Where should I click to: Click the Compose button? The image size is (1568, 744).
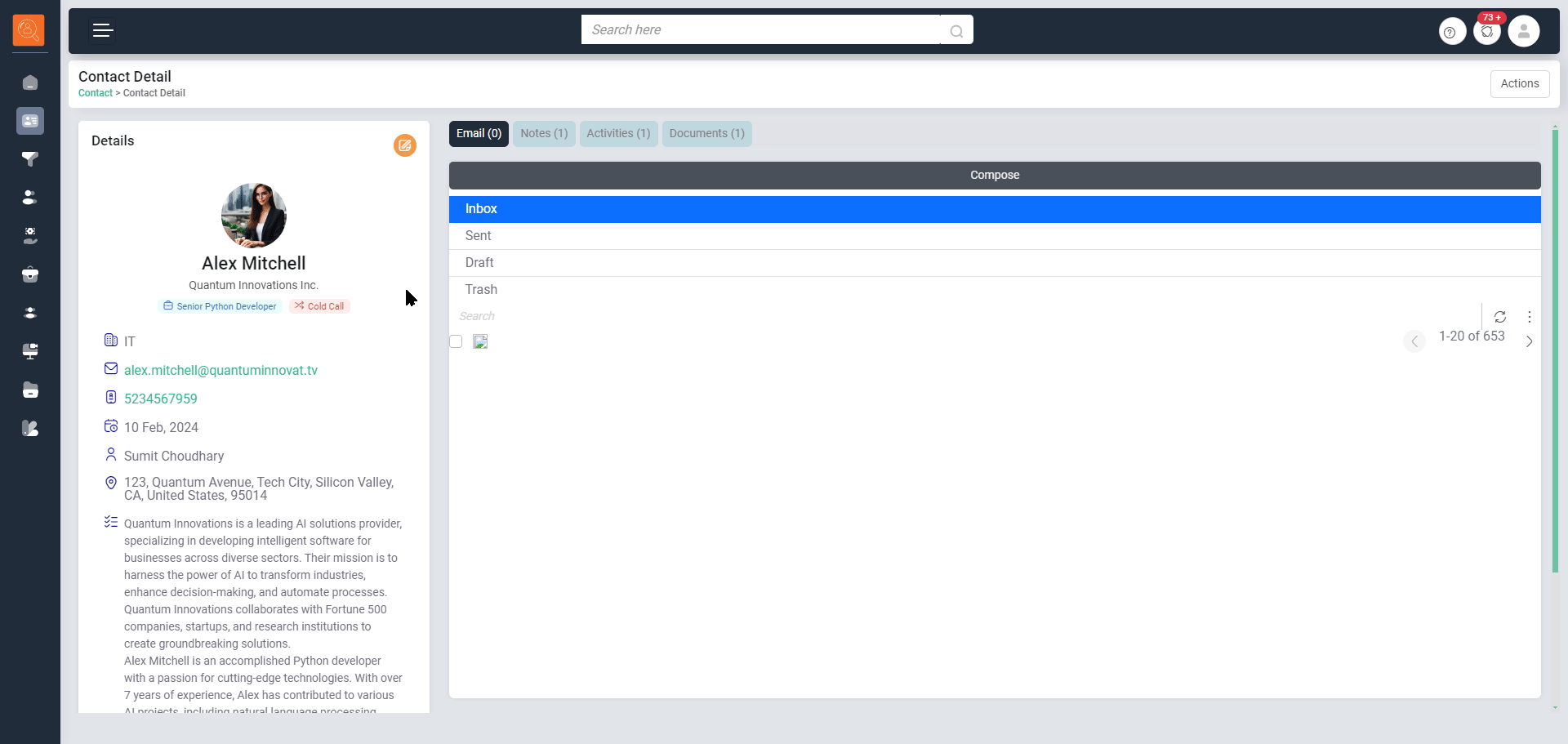click(994, 176)
